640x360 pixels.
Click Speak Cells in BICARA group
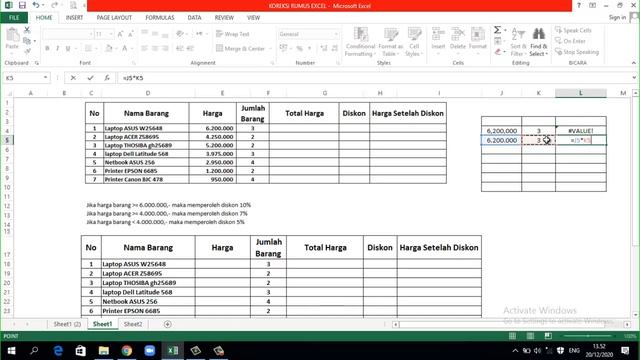pyautogui.click(x=573, y=30)
